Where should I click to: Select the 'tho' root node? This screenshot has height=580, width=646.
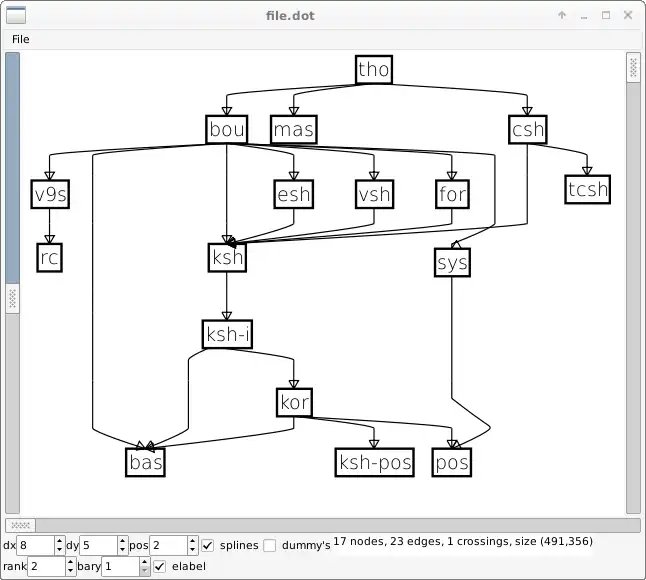coord(374,69)
